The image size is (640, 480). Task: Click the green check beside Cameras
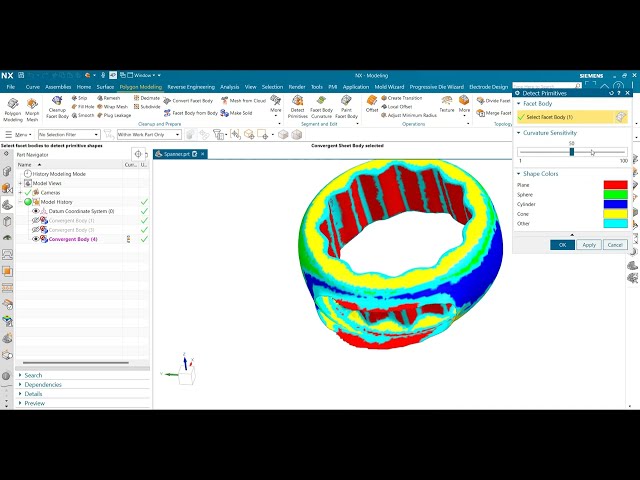28,192
